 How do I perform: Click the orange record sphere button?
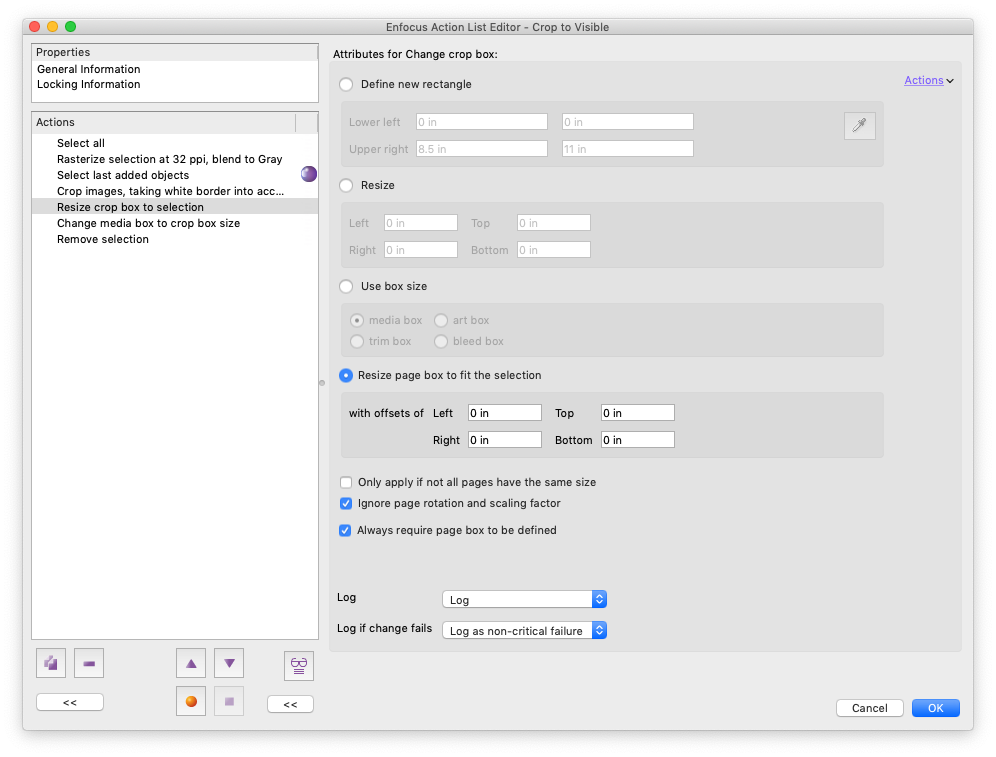point(191,701)
